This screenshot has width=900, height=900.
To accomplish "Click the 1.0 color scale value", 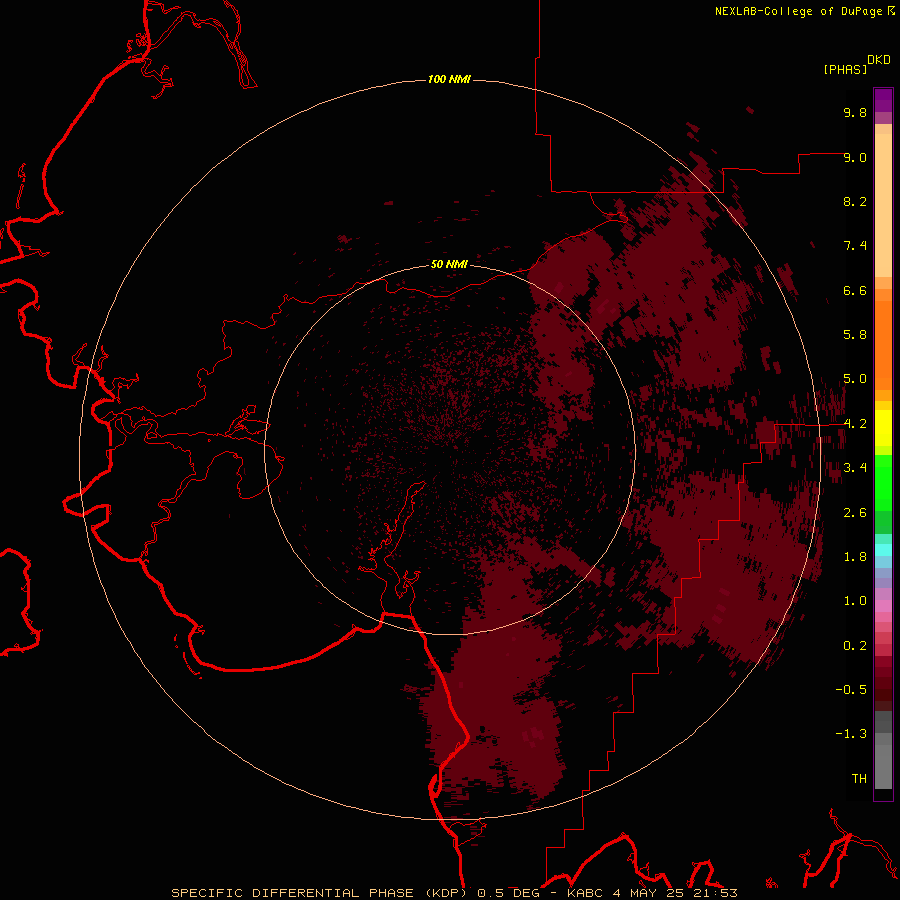I will [x=855, y=601].
